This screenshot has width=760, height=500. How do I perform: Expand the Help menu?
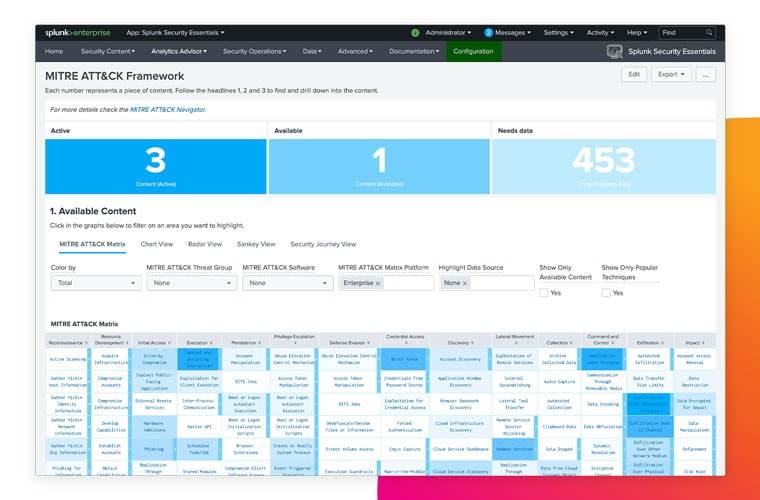coord(637,33)
